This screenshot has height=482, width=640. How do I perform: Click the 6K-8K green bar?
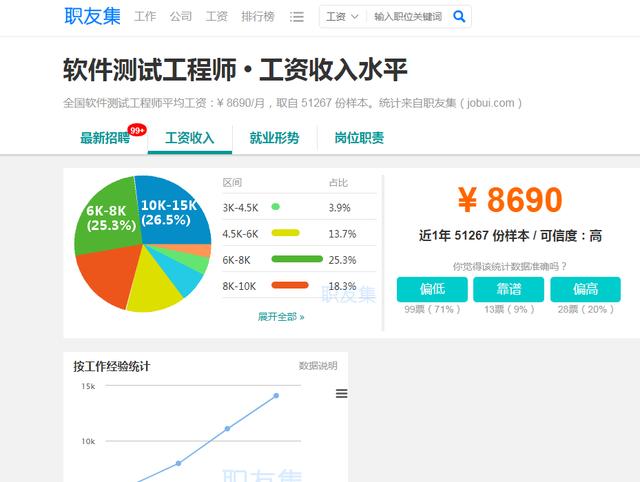(x=297, y=259)
